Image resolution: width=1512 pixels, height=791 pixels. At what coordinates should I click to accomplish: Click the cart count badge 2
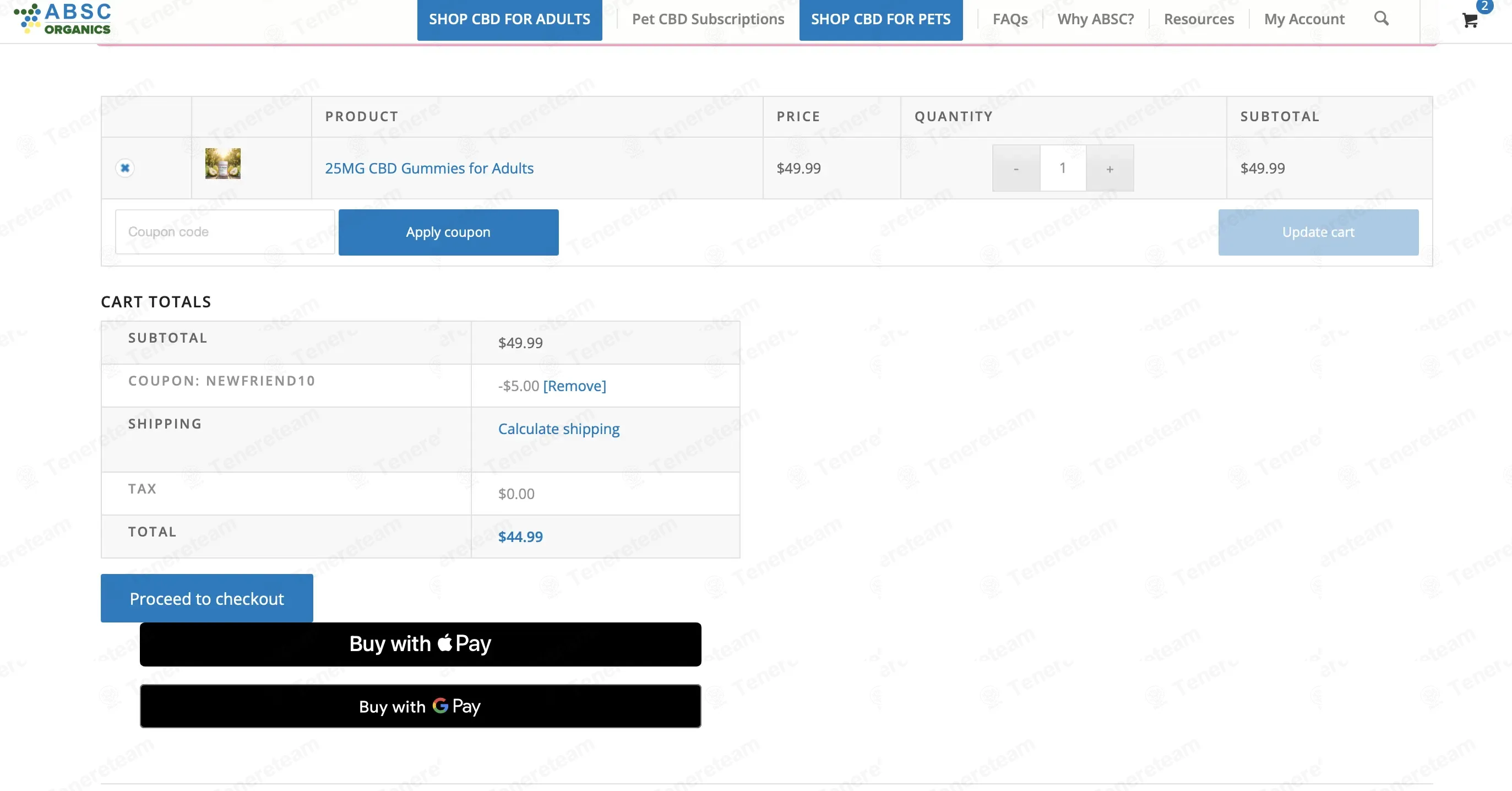pyautogui.click(x=1484, y=6)
